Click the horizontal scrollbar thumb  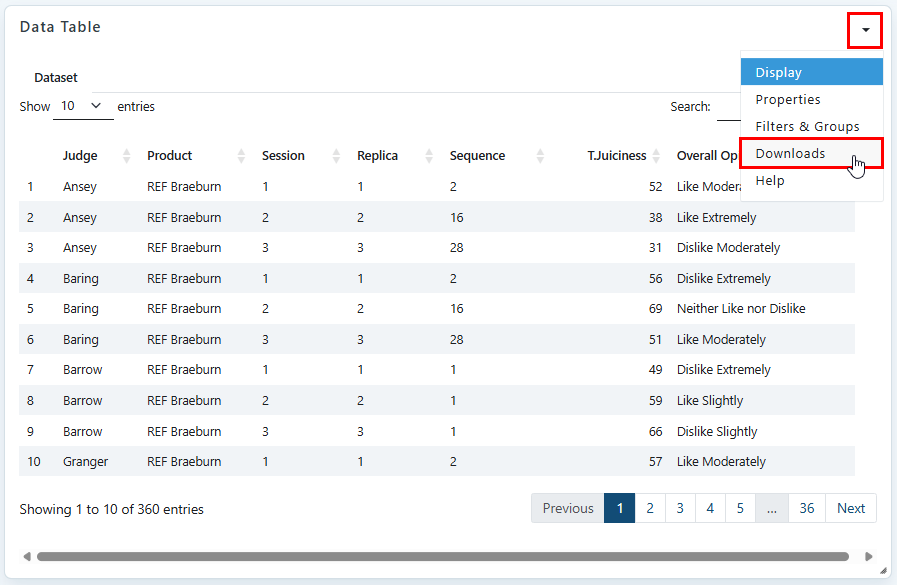point(443,556)
